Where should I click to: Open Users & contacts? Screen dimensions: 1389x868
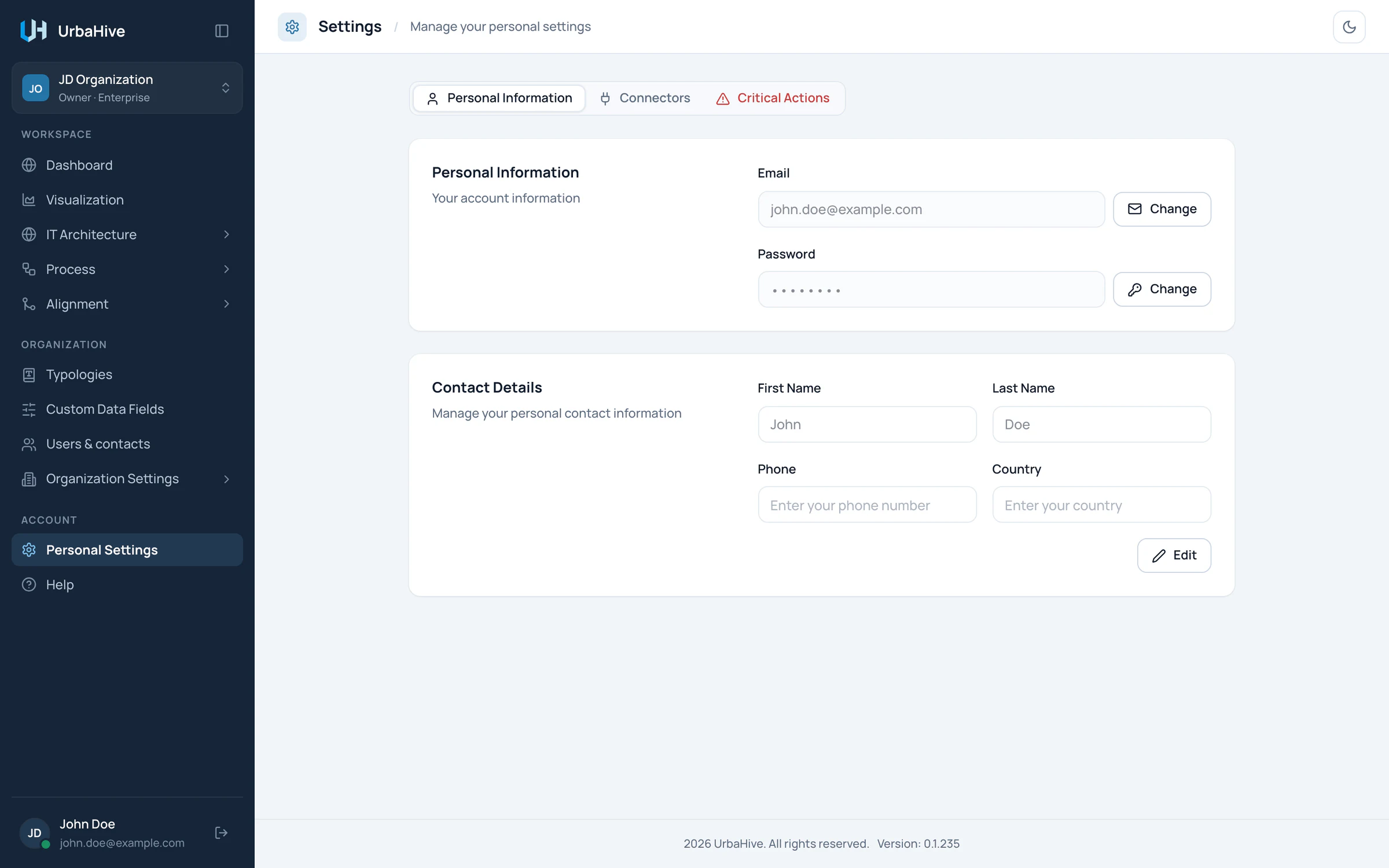tap(127, 444)
